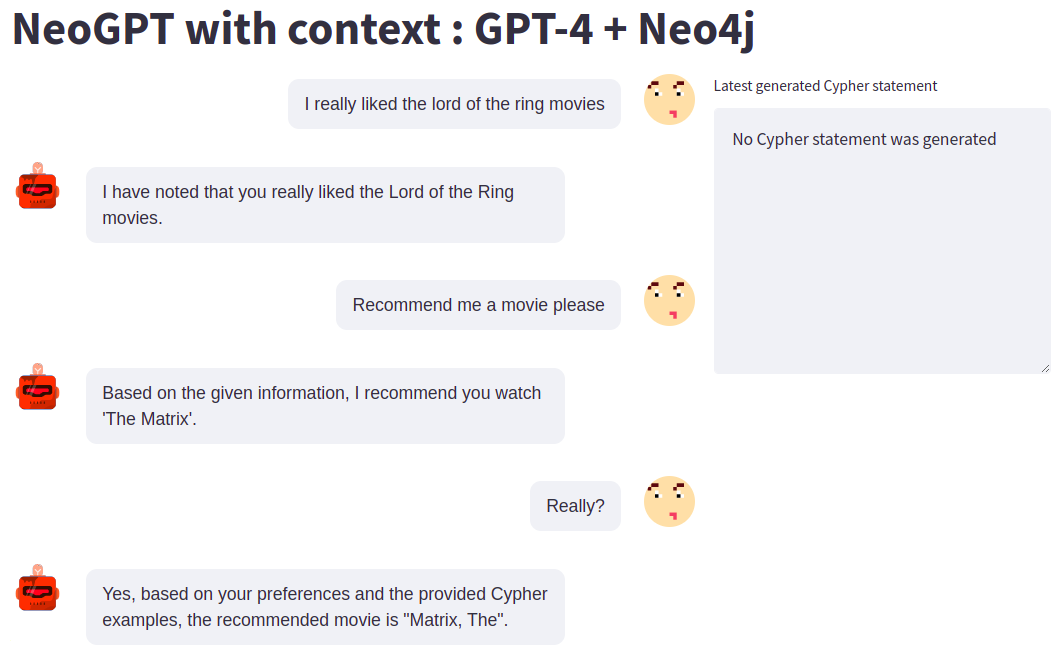The height and width of the screenshot is (663, 1062).
Task: Select the 'I really liked the lord of the ring movies' bubble
Action: tap(454, 104)
